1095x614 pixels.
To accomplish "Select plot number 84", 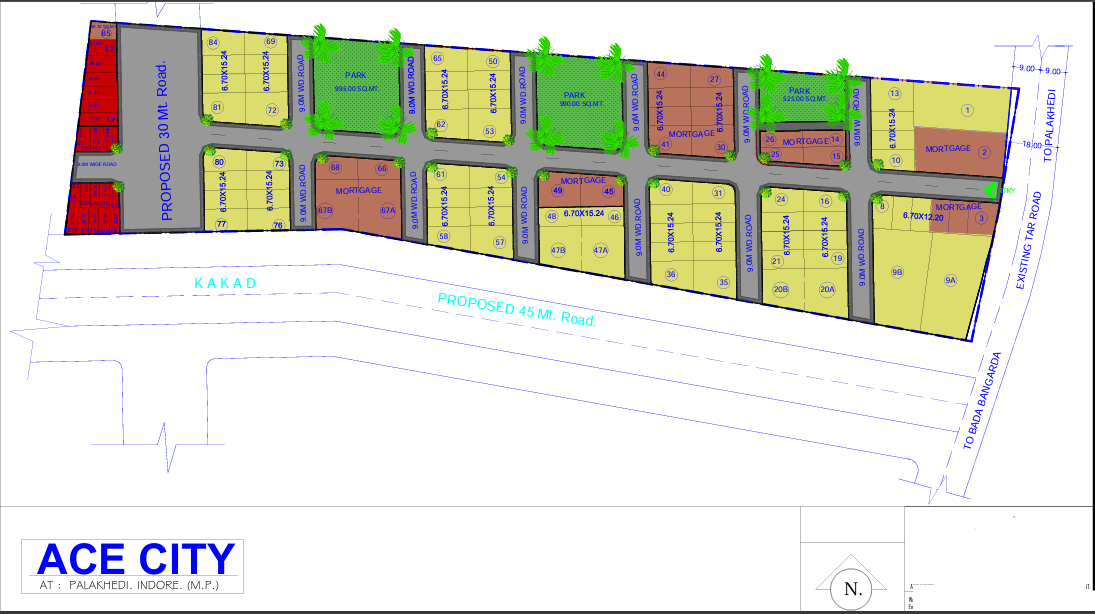I will pyautogui.click(x=213, y=43).
